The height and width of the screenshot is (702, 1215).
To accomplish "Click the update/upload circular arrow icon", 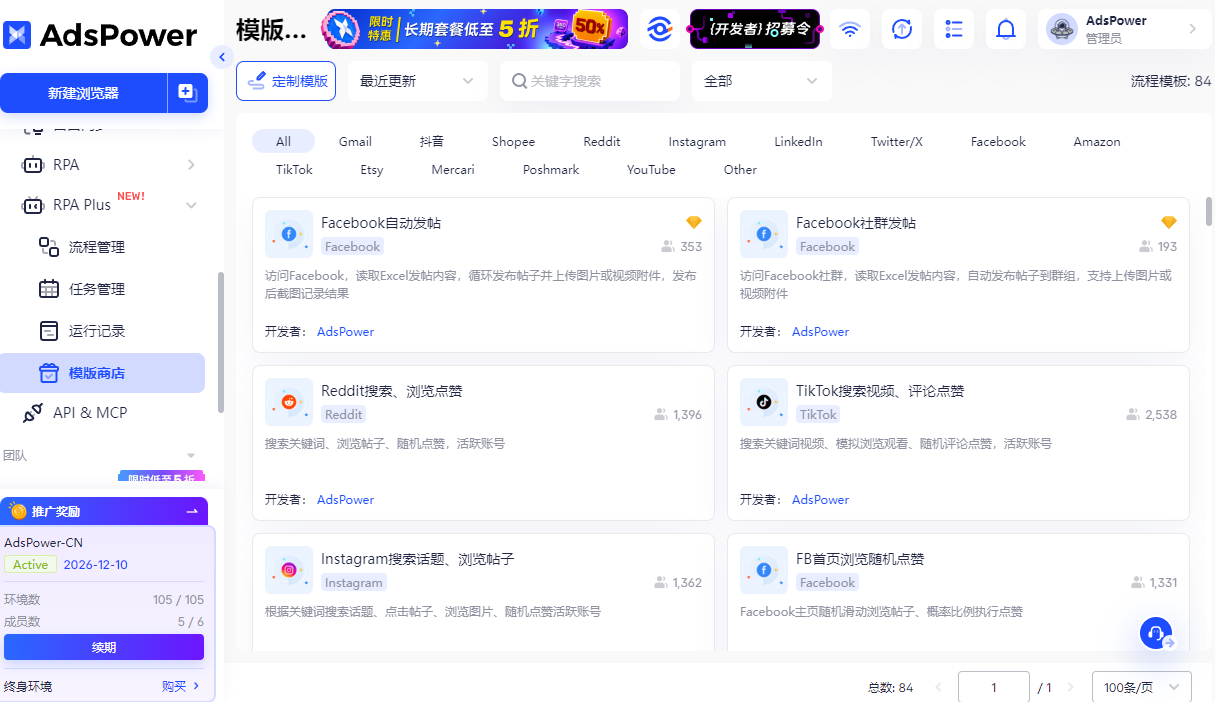I will 902,30.
